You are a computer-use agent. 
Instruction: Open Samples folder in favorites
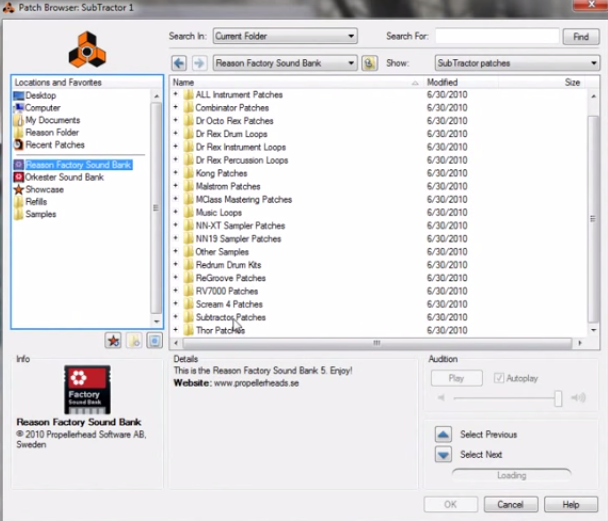click(40, 214)
